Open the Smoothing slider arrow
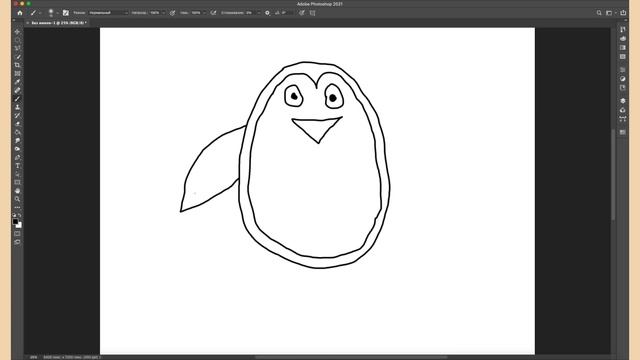Viewport: 640px width, 360px height. pyautogui.click(x=259, y=13)
